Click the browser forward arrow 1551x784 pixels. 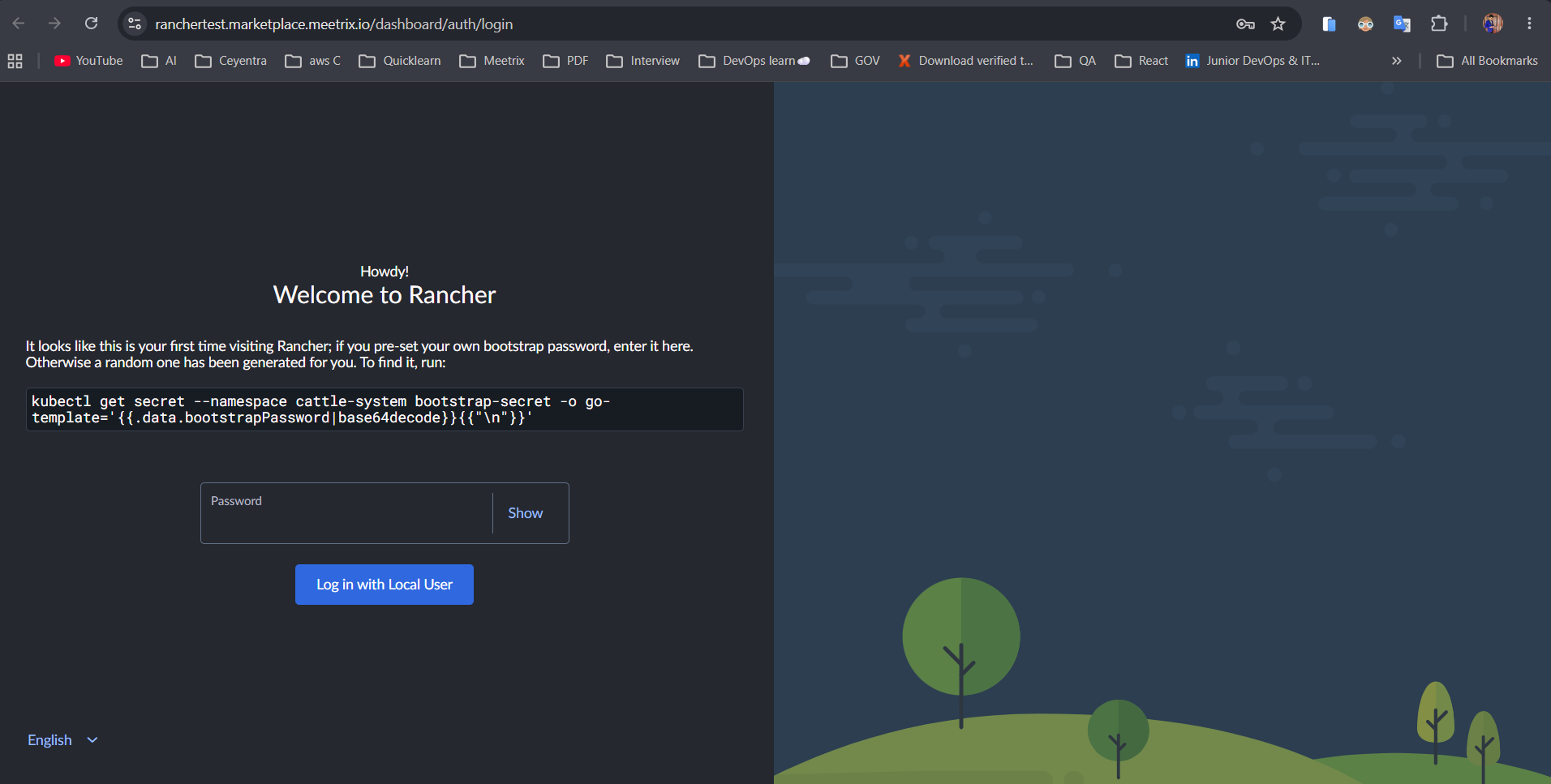coord(54,24)
